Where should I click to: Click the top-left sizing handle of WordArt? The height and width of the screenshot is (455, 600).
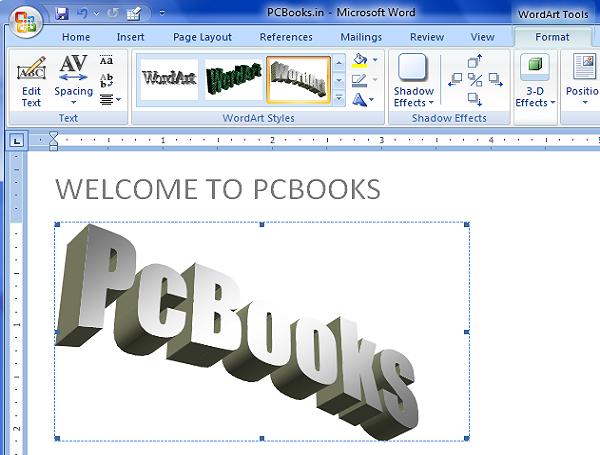point(57,224)
